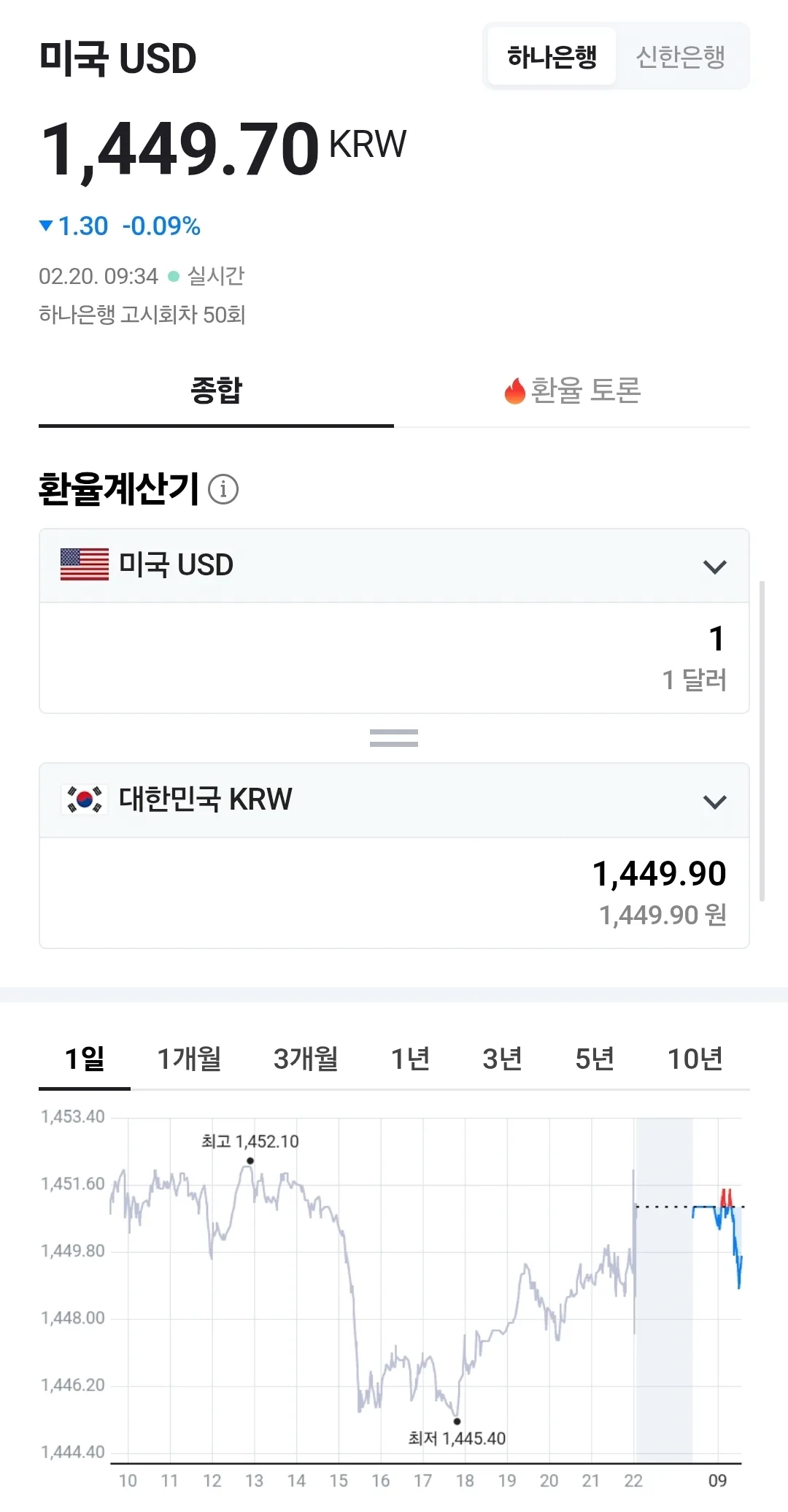
Task: Expand the 대한민국 KRW currency dropdown
Action: click(394, 801)
